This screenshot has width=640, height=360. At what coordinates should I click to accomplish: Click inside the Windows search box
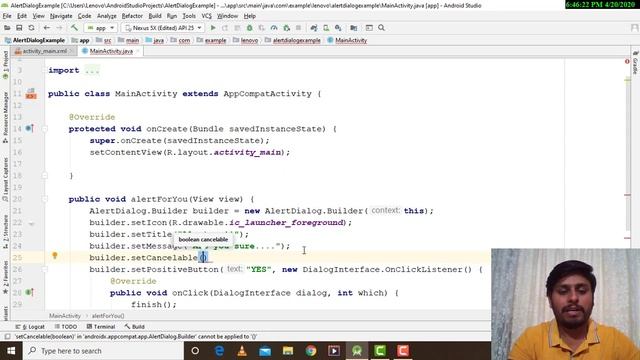pos(104,351)
